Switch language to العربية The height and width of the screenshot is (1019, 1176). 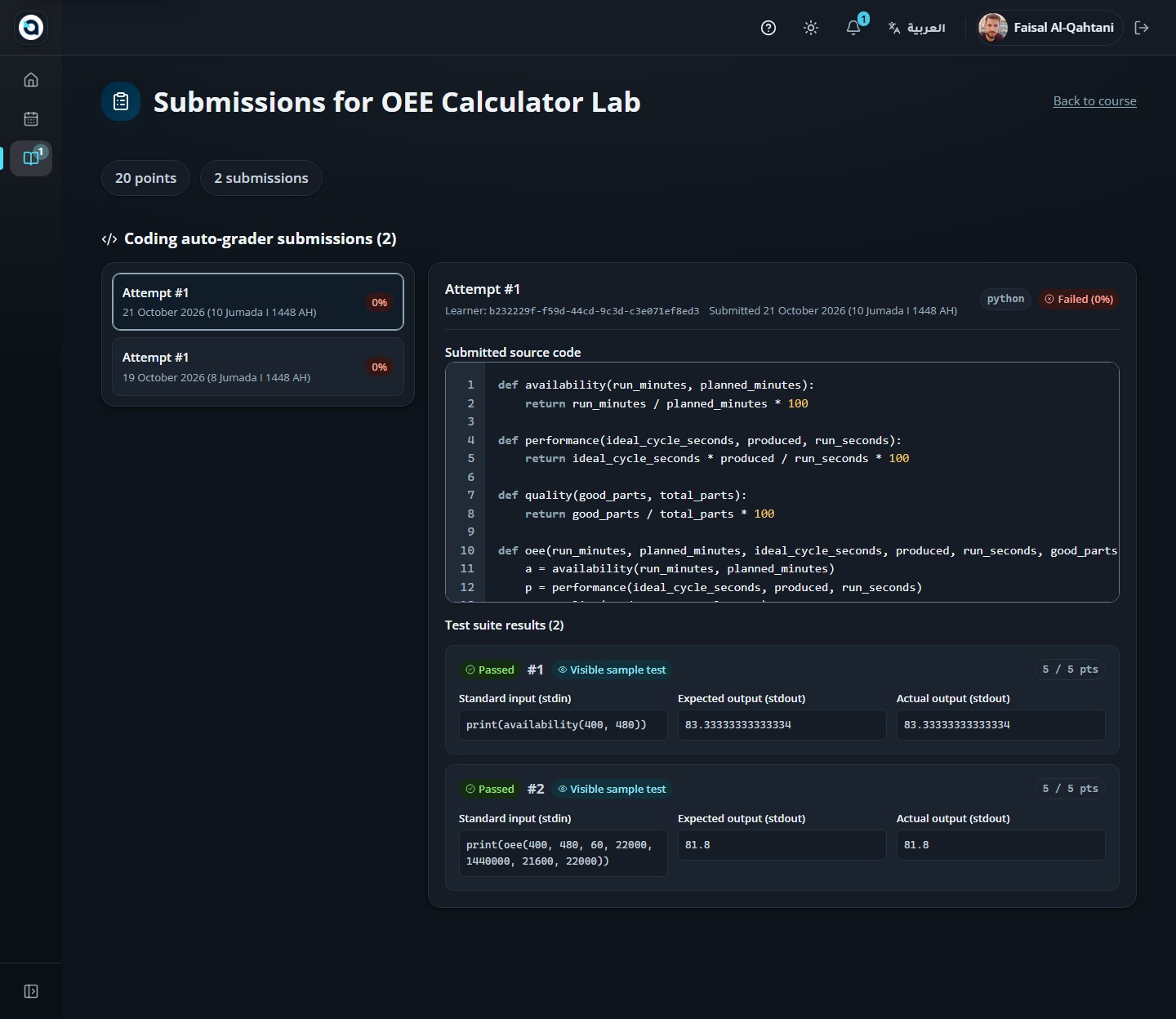pyautogui.click(x=916, y=28)
